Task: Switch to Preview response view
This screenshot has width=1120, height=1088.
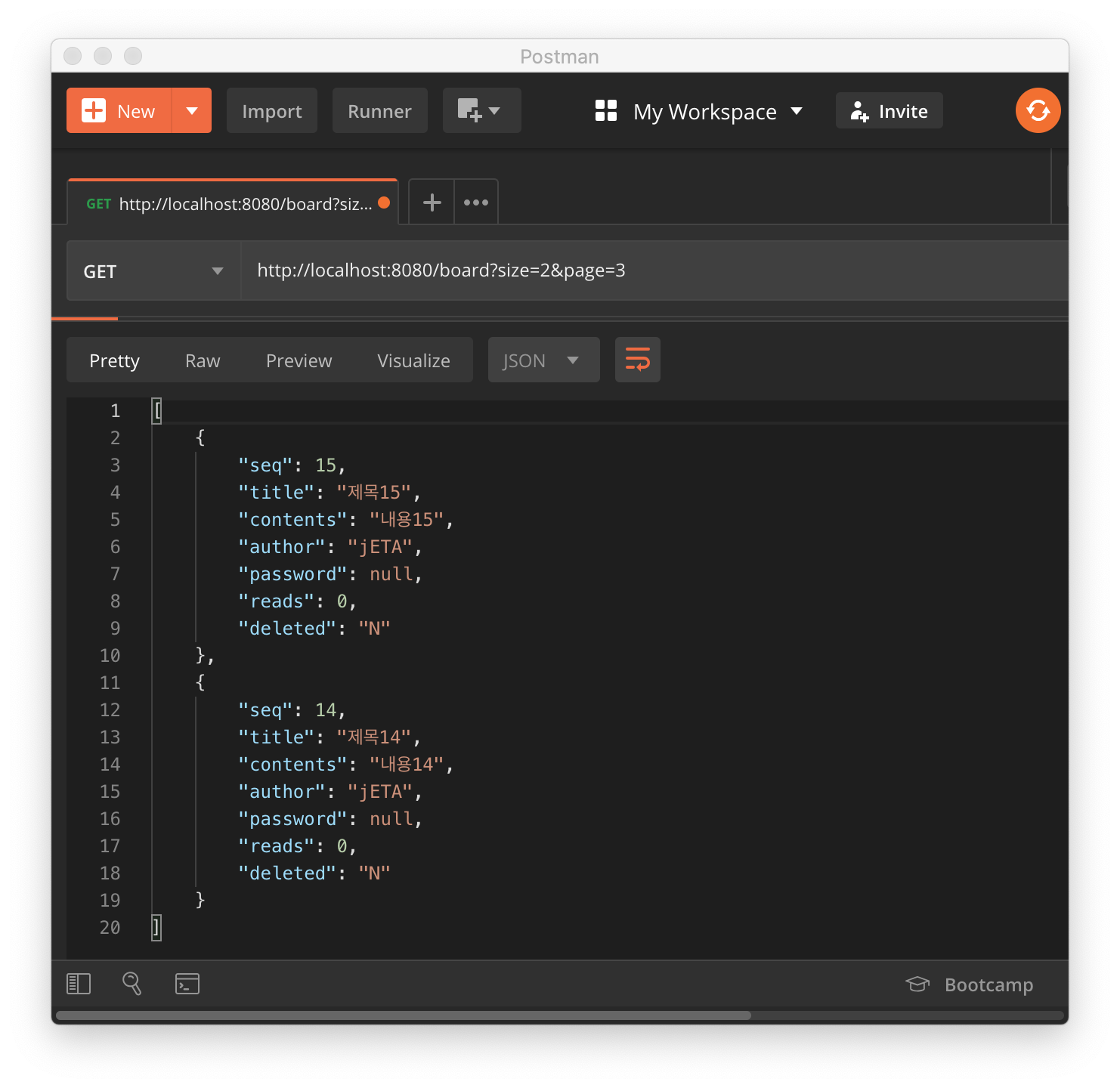Action: click(x=299, y=360)
